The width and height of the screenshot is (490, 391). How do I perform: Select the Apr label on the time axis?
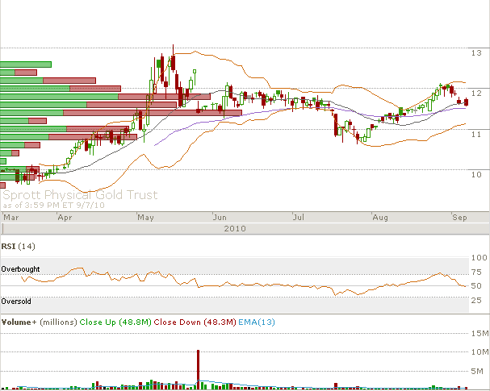point(65,217)
